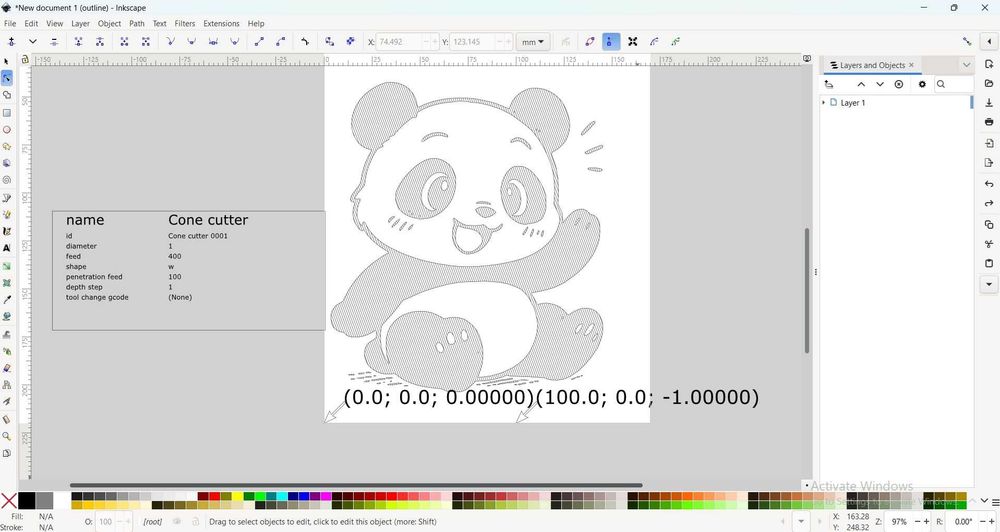Screen dimensions: 1000x532
Task: Open Layers panel settings gear
Action: tap(922, 84)
